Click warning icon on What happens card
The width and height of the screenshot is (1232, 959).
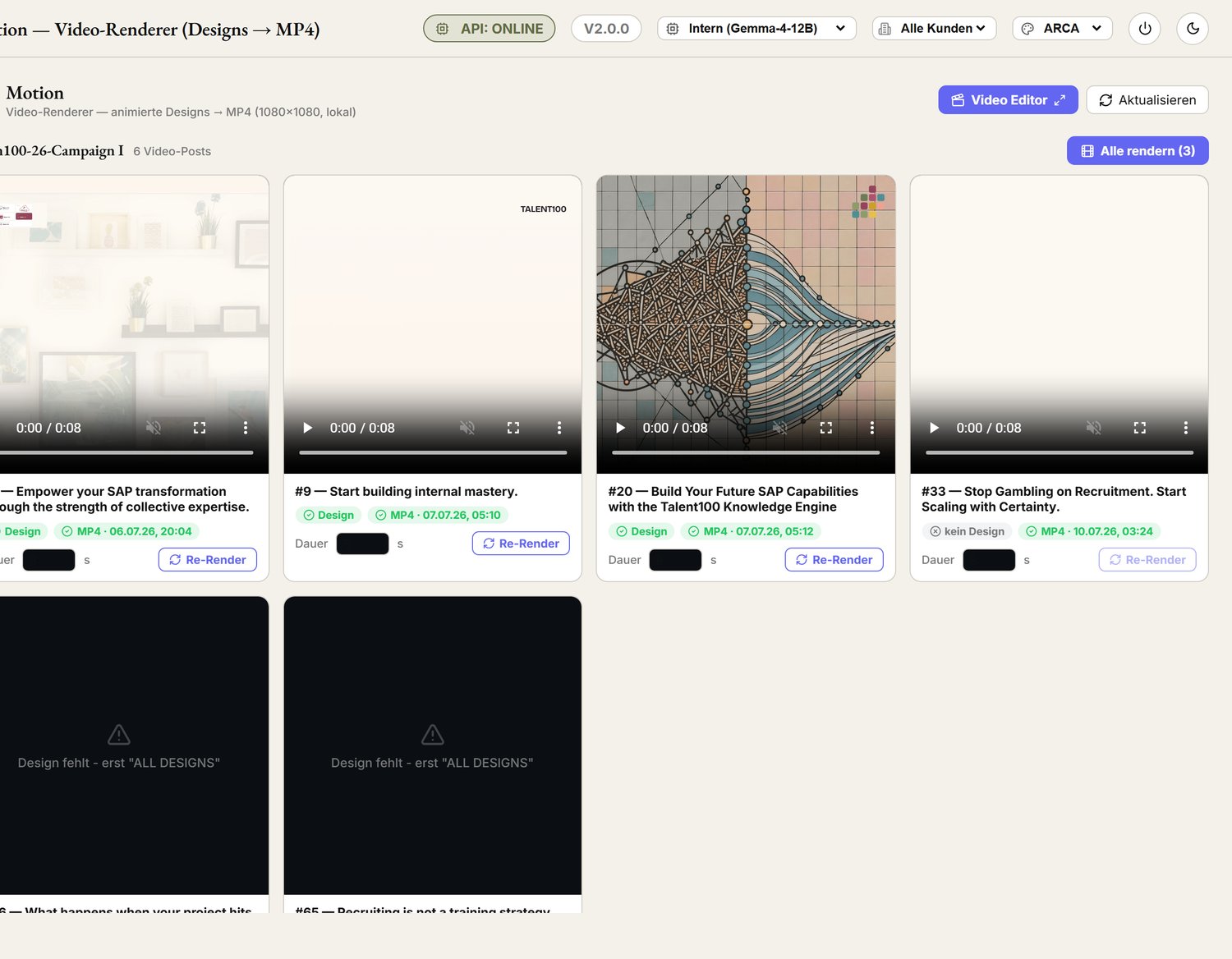(x=119, y=734)
